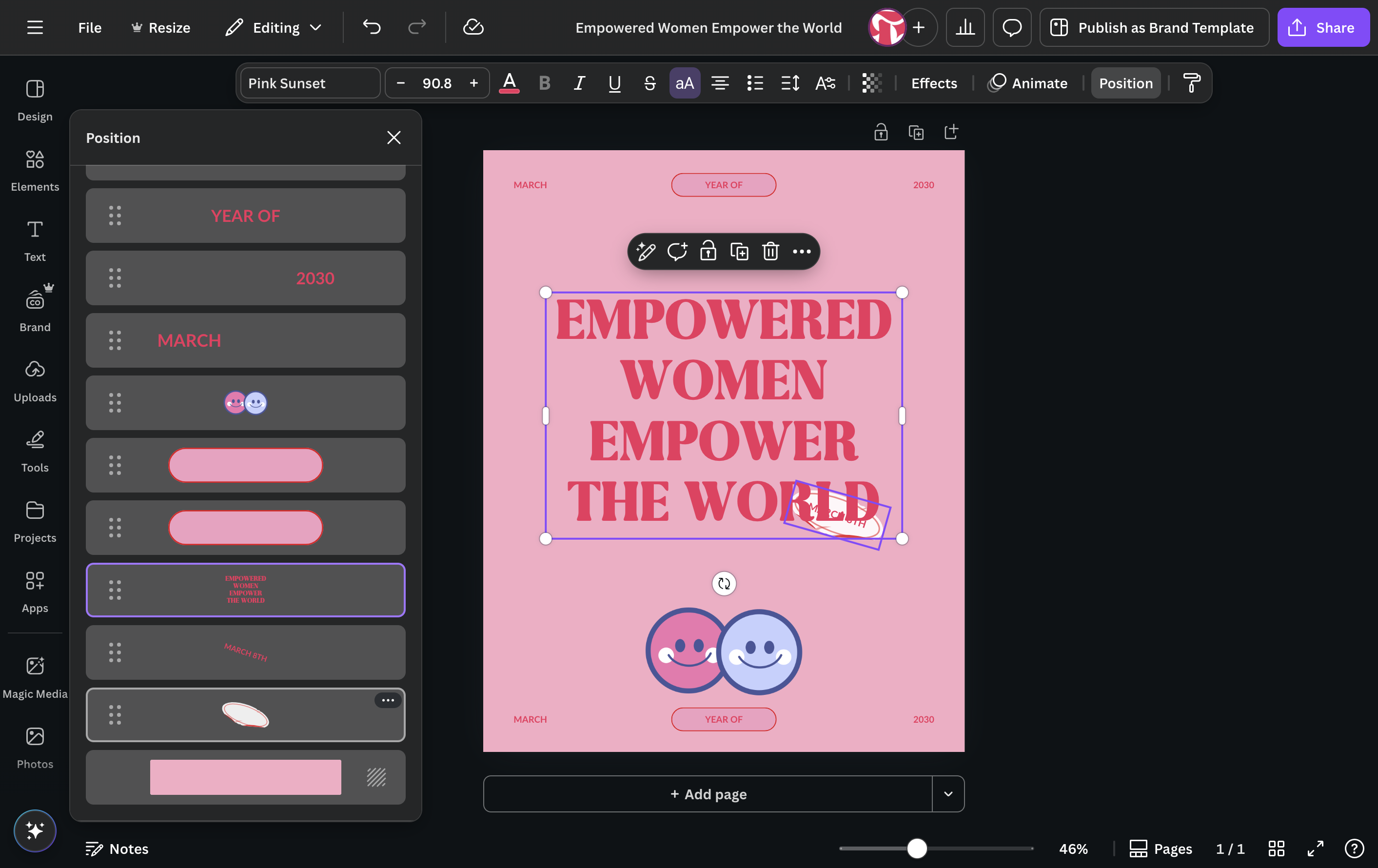
Task: Open the Animate panel
Action: [1028, 83]
